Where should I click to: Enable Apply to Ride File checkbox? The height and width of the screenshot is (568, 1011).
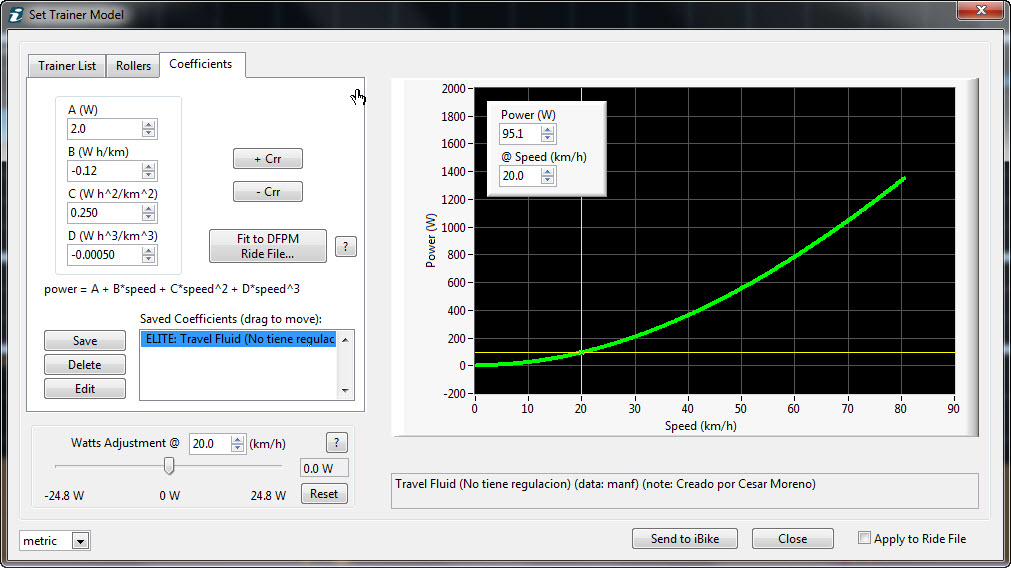[864, 538]
